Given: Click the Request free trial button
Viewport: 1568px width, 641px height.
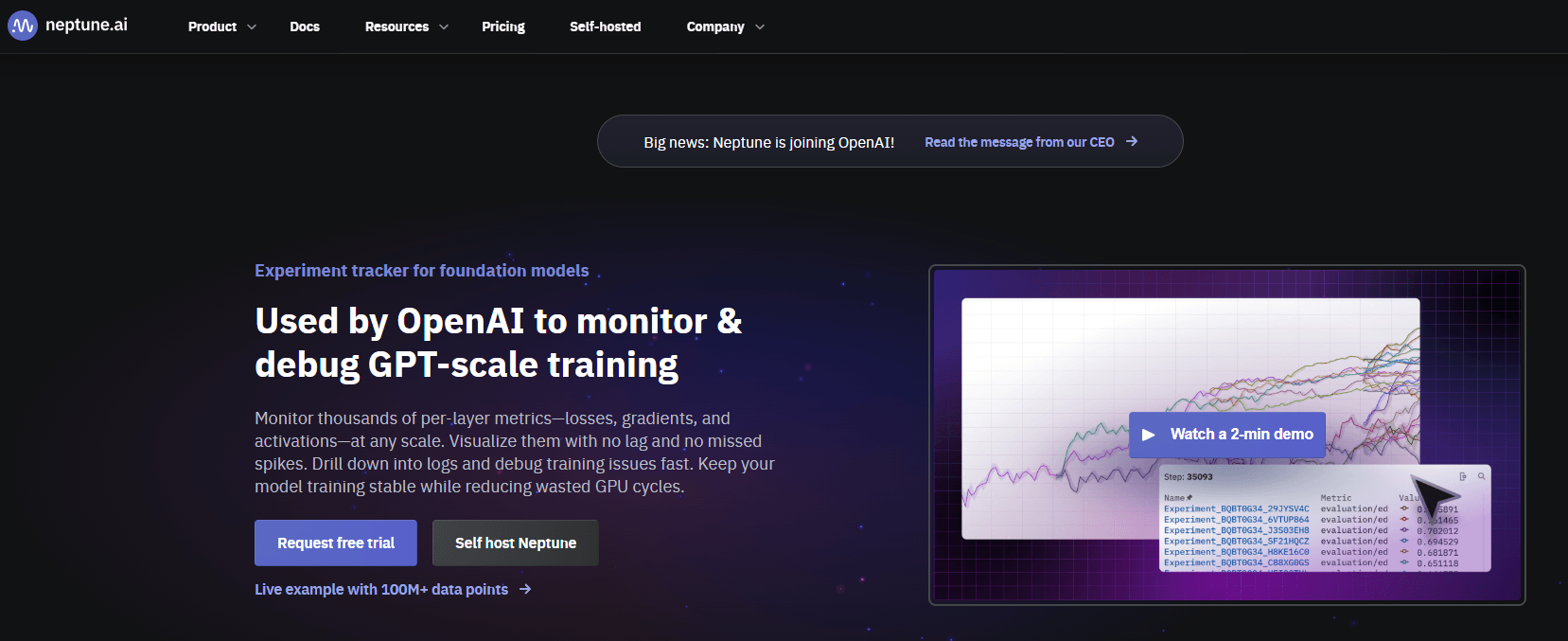Looking at the screenshot, I should tap(335, 543).
